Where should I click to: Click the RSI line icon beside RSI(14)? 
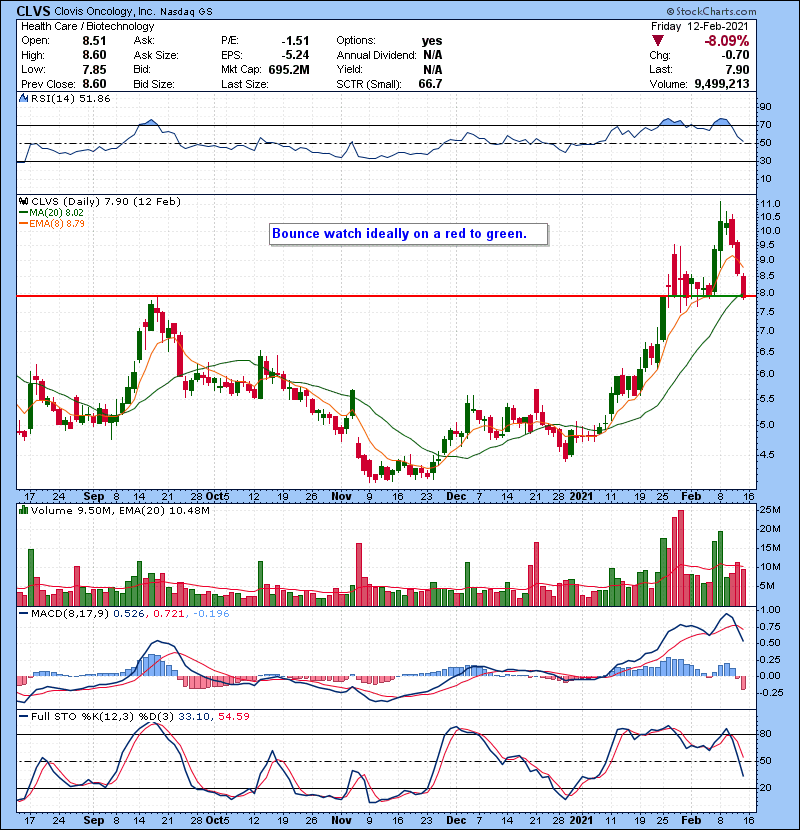23,98
